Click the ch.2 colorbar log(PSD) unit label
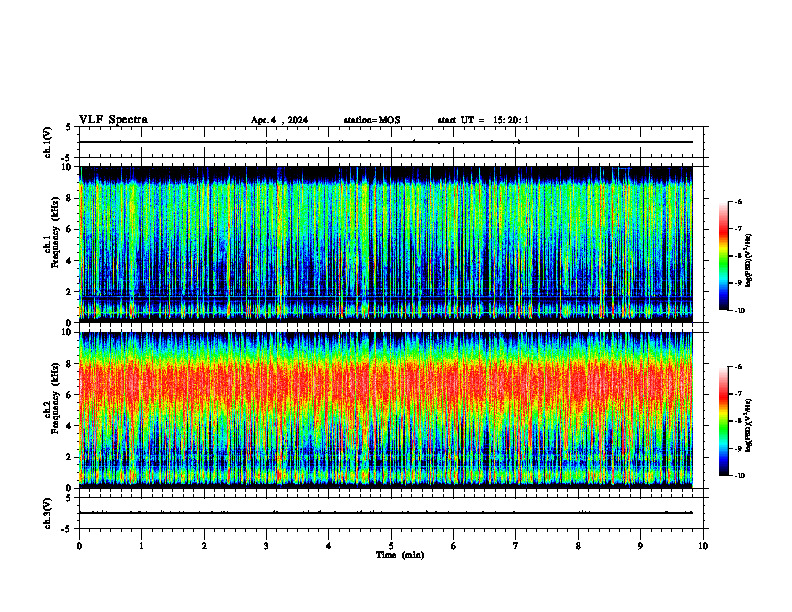 click(749, 426)
